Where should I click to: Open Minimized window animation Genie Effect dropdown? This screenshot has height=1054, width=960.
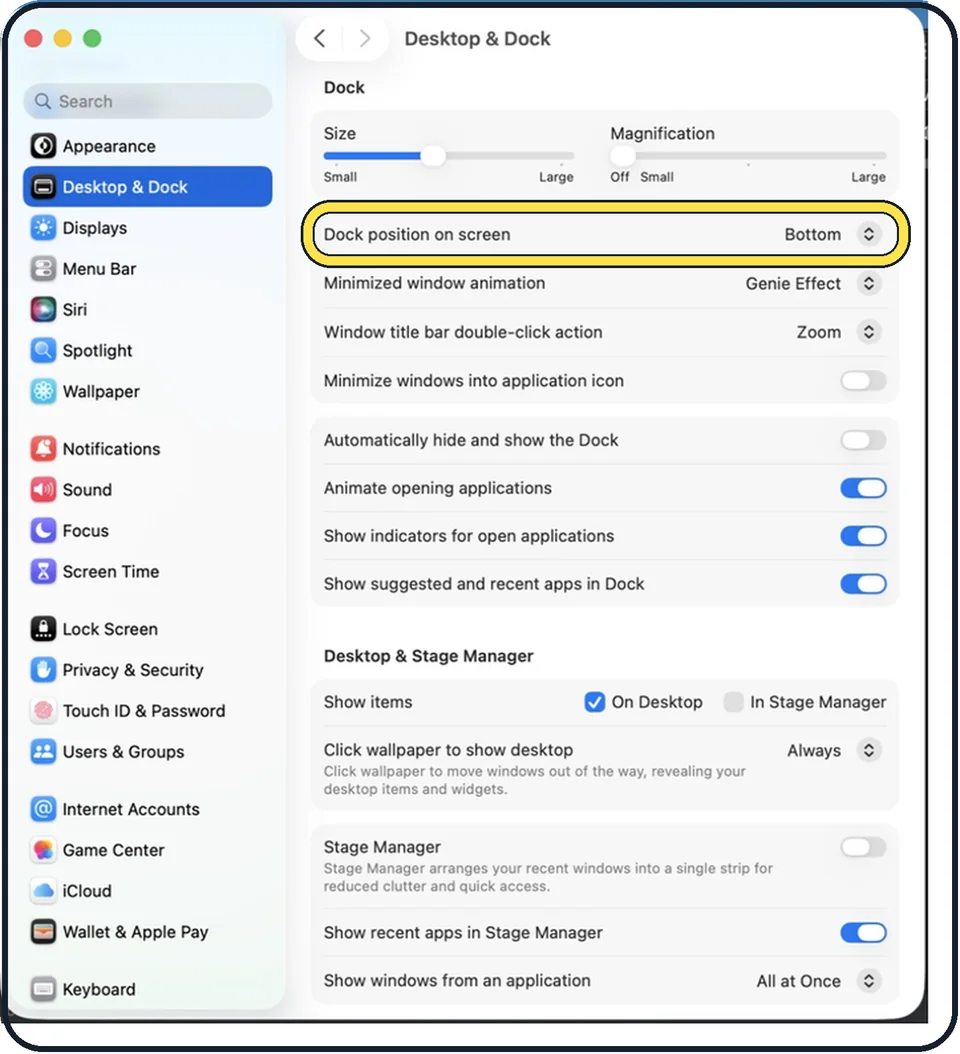(x=869, y=283)
